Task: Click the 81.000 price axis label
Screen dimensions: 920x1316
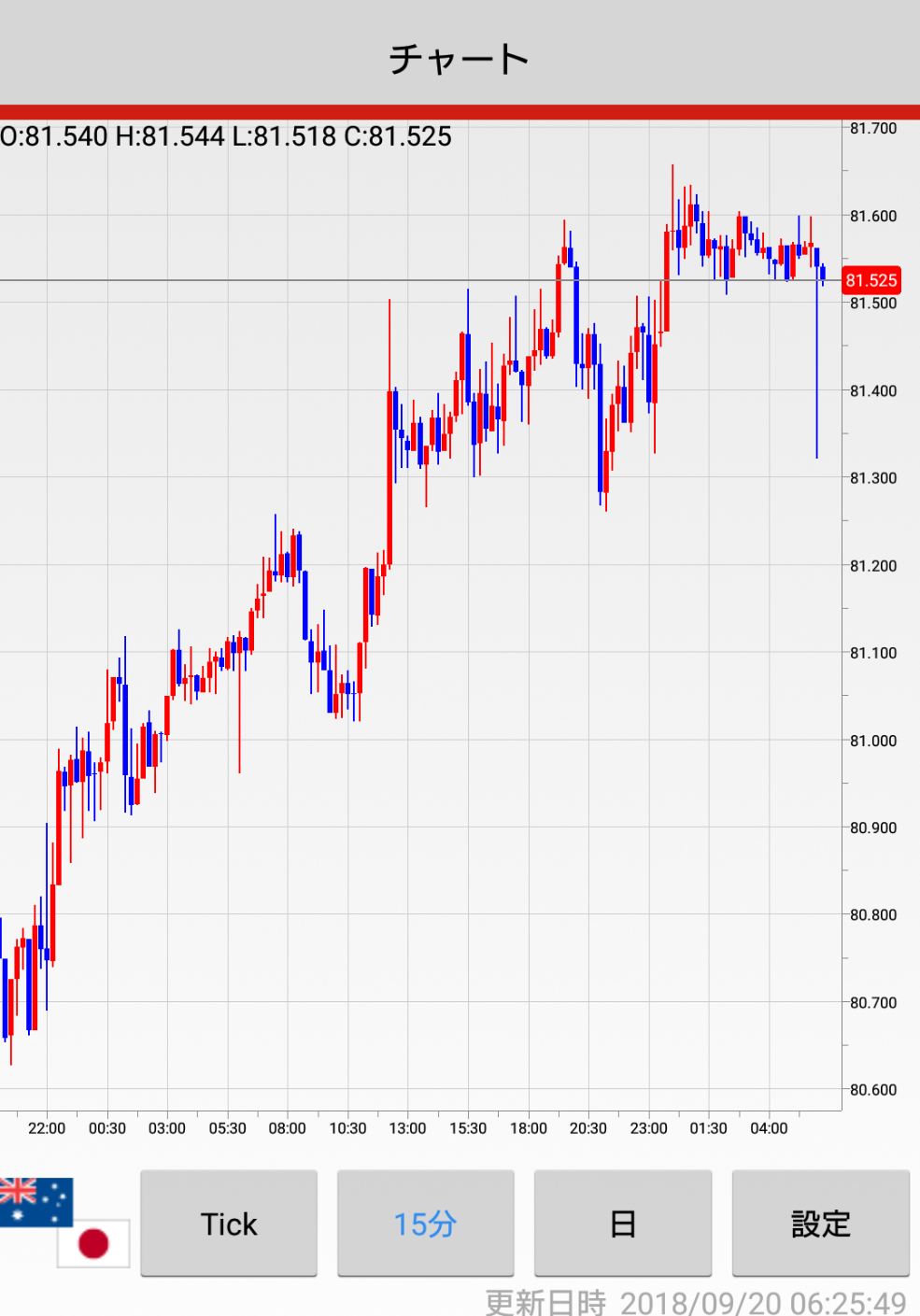Action: coord(872,741)
